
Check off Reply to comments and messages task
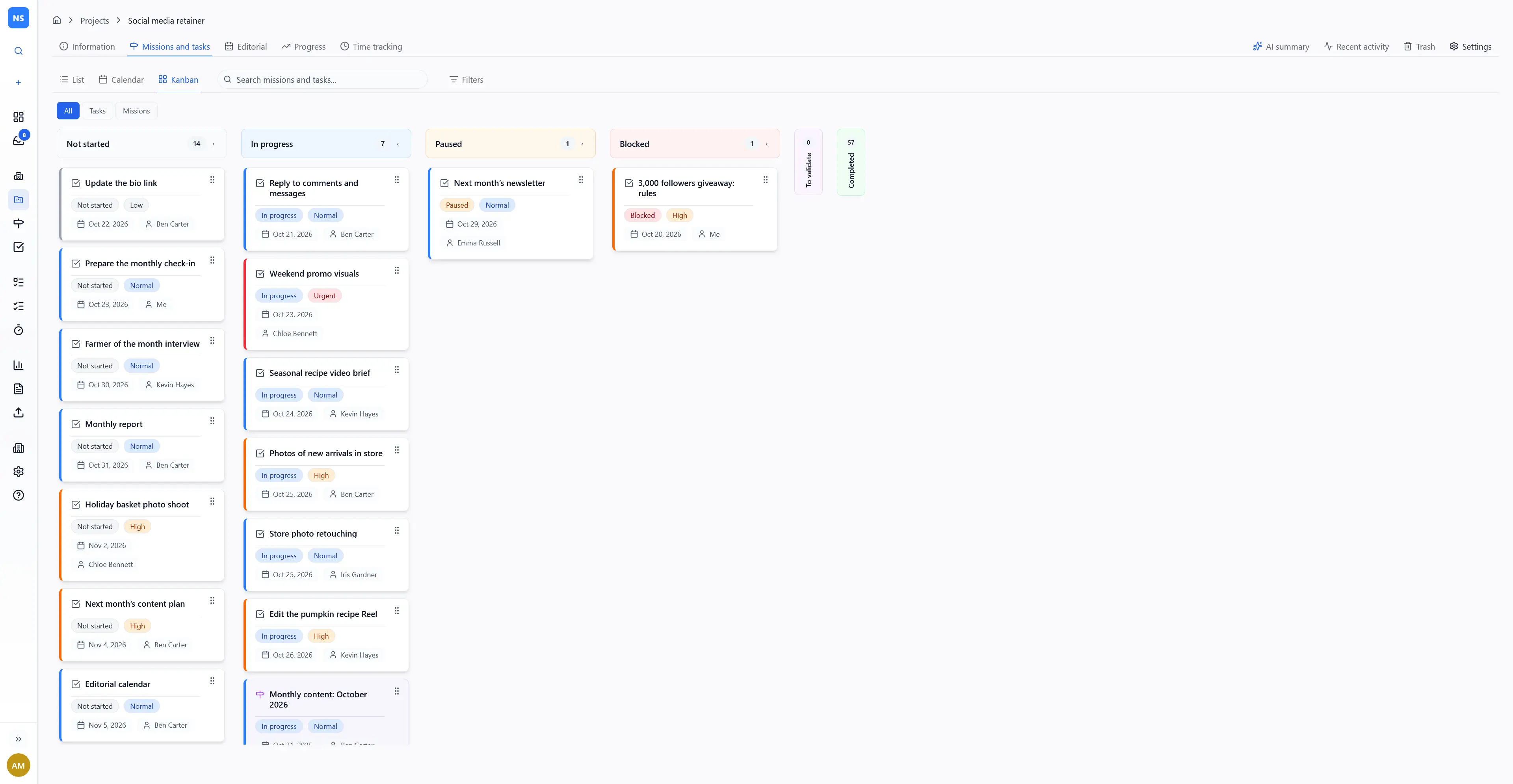click(260, 183)
